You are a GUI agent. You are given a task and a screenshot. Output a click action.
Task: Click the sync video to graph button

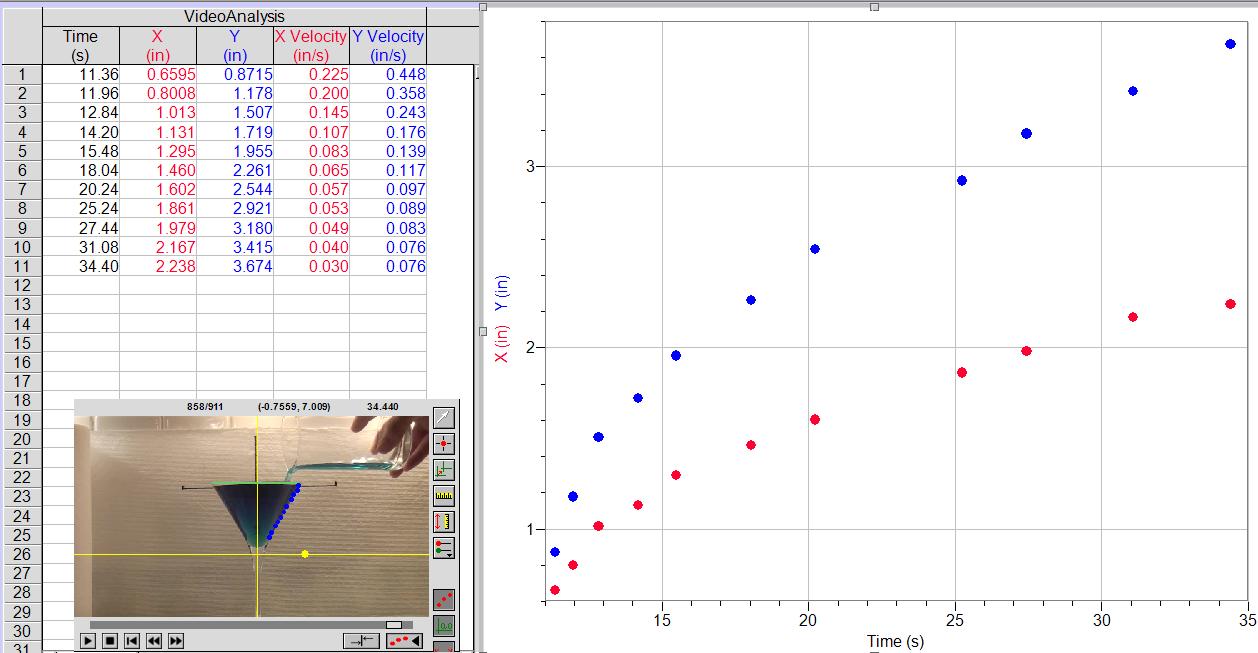[361, 640]
